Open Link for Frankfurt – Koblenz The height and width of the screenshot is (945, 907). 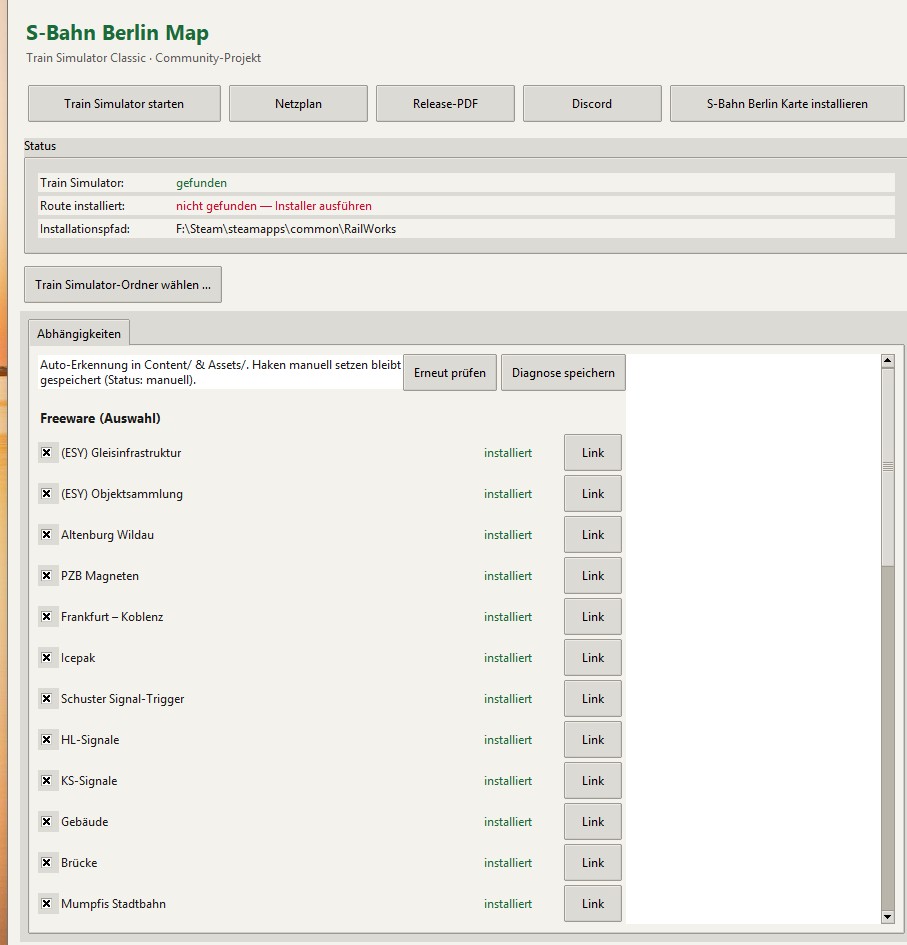click(593, 617)
